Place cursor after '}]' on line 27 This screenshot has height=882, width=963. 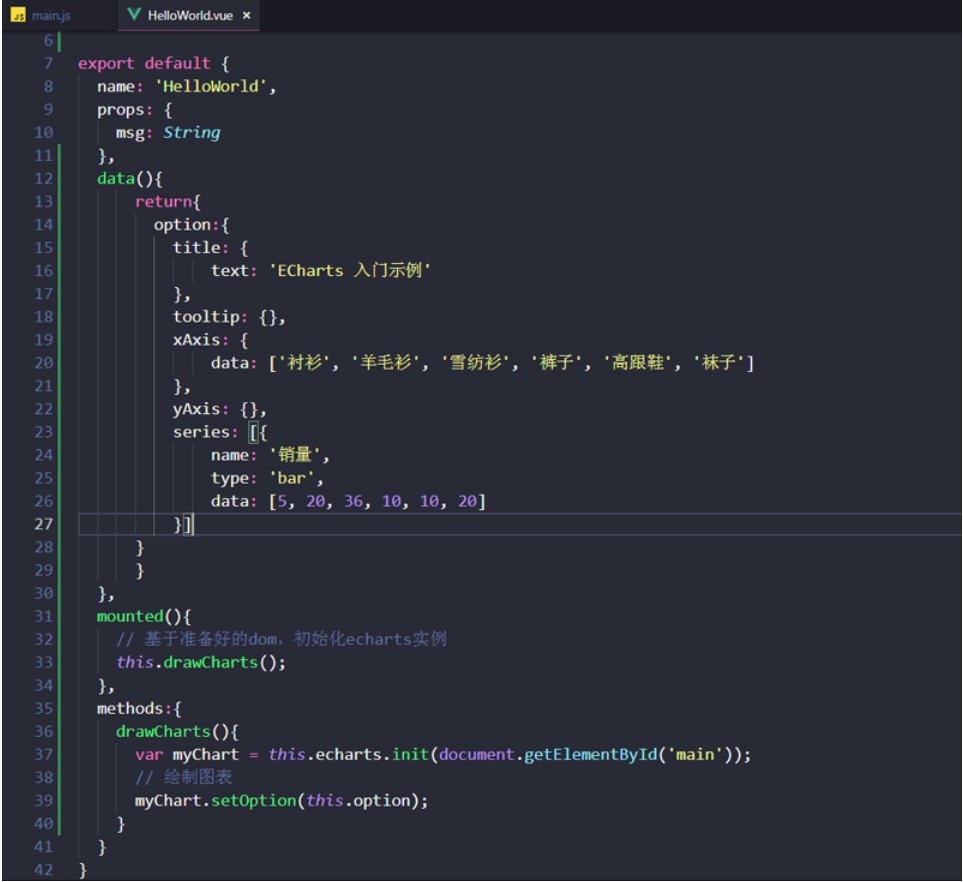[x=193, y=525]
